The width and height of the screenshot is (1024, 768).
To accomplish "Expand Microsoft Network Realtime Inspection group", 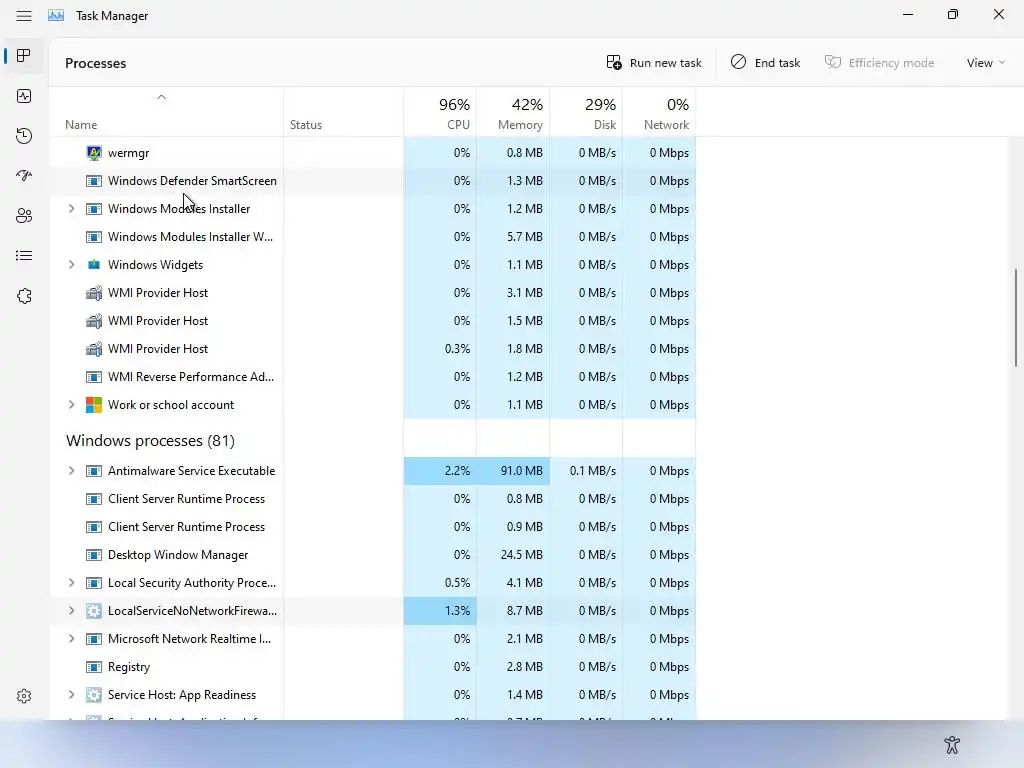I will point(71,639).
